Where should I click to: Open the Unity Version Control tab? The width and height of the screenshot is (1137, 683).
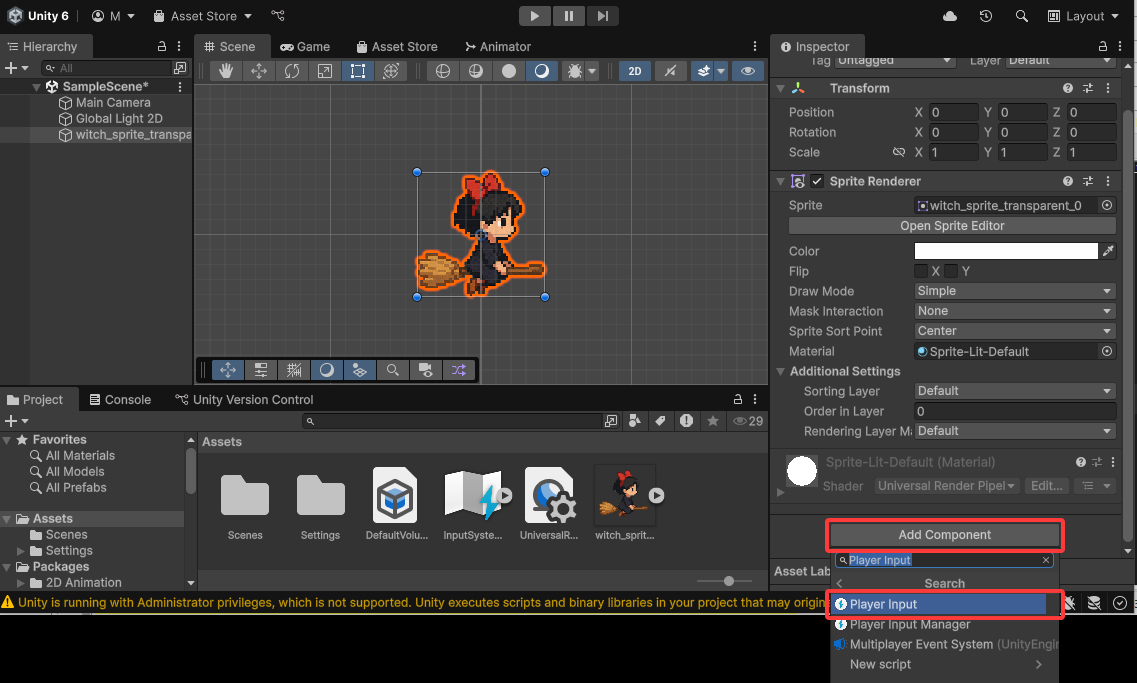point(244,400)
